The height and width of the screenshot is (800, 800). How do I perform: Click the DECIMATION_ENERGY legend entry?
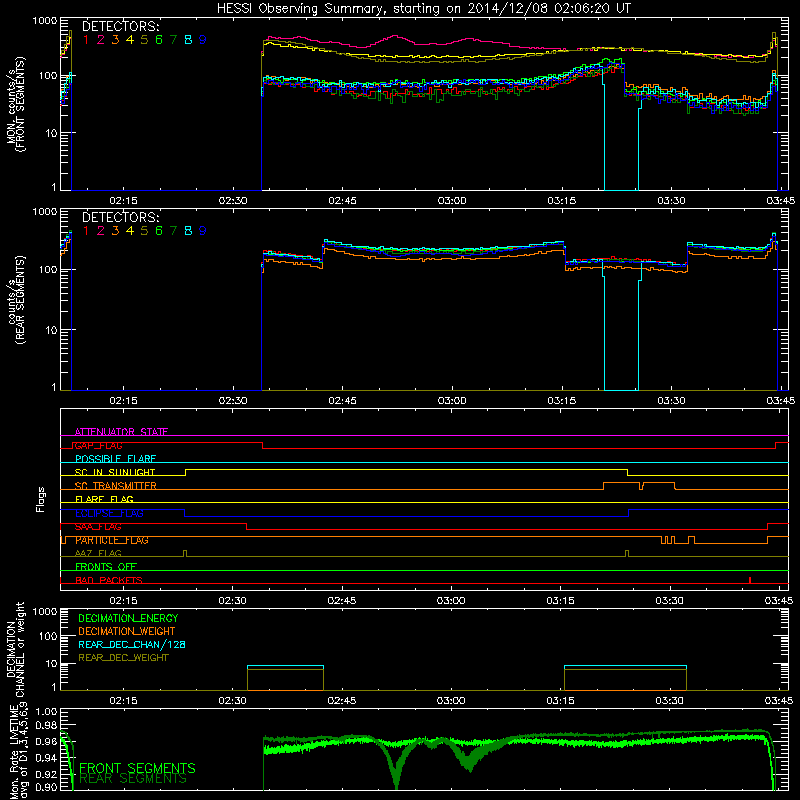(128, 618)
